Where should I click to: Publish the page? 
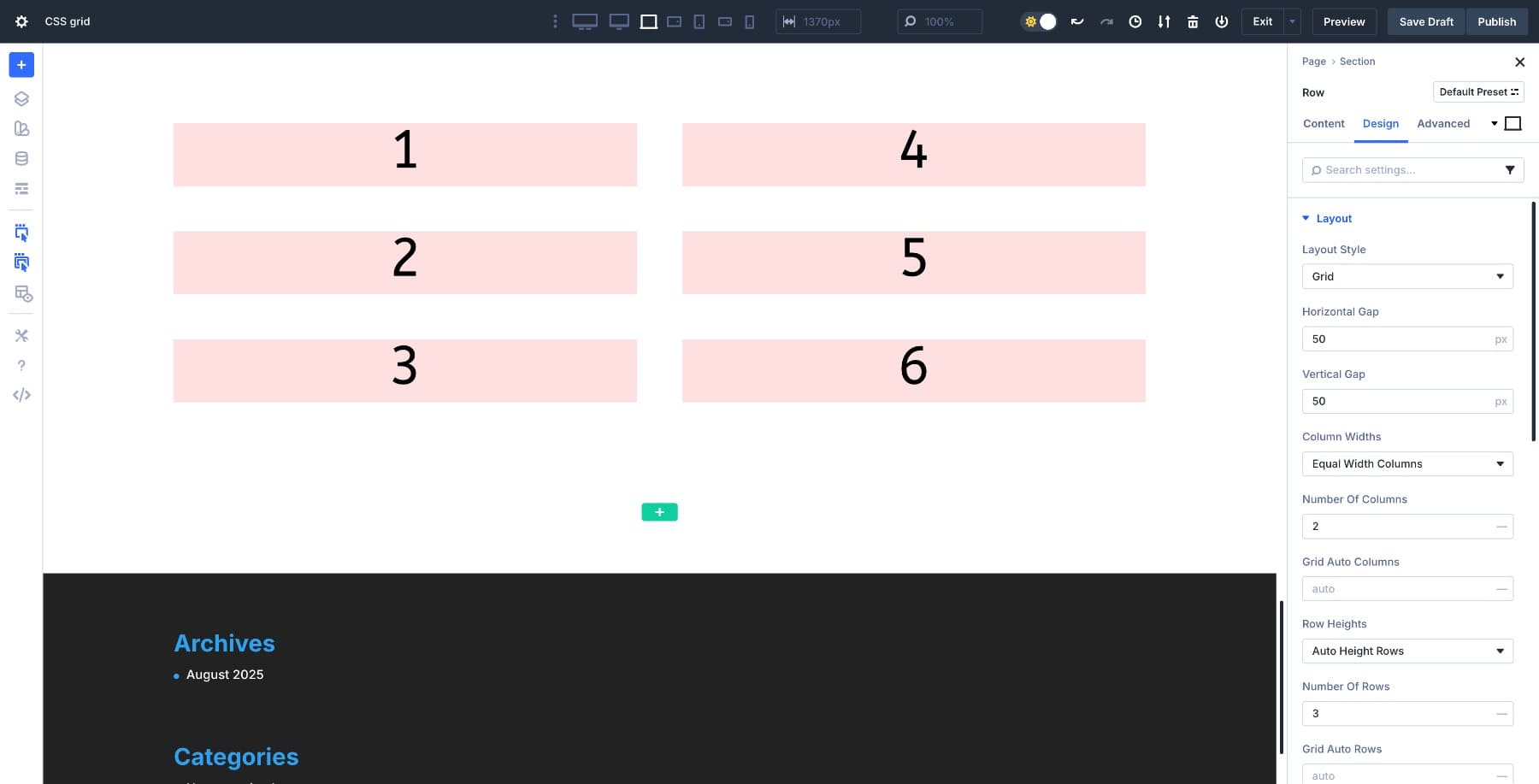point(1497,21)
